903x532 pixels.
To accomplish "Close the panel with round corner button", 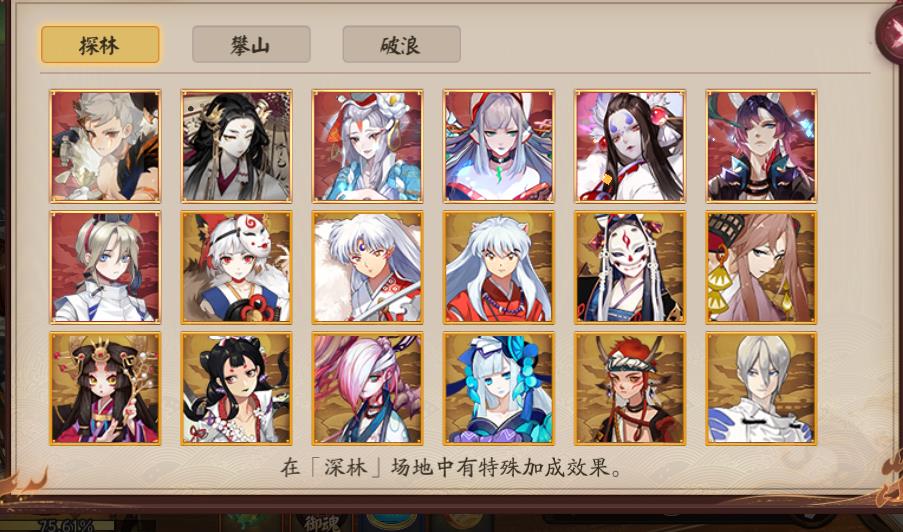I will (x=890, y=32).
